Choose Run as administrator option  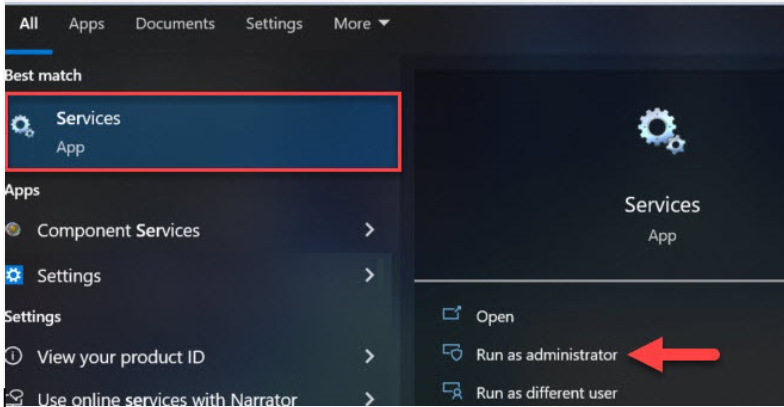click(547, 354)
